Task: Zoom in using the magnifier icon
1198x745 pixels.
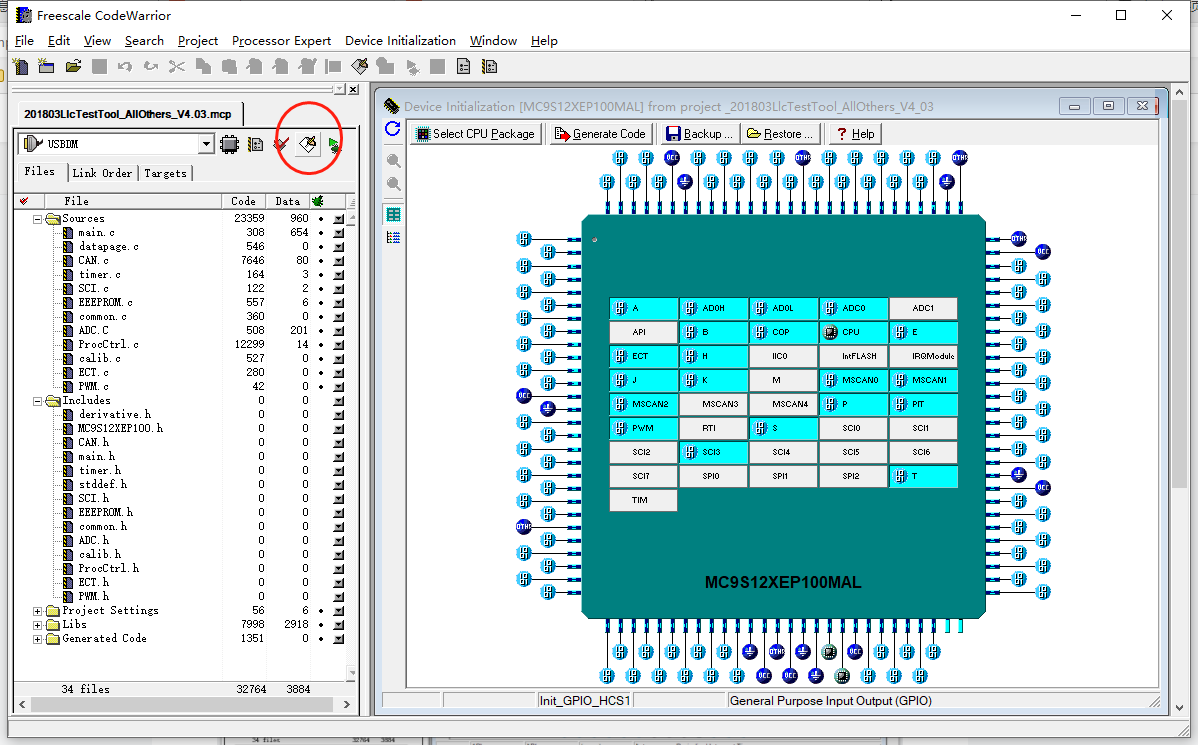Action: point(393,160)
